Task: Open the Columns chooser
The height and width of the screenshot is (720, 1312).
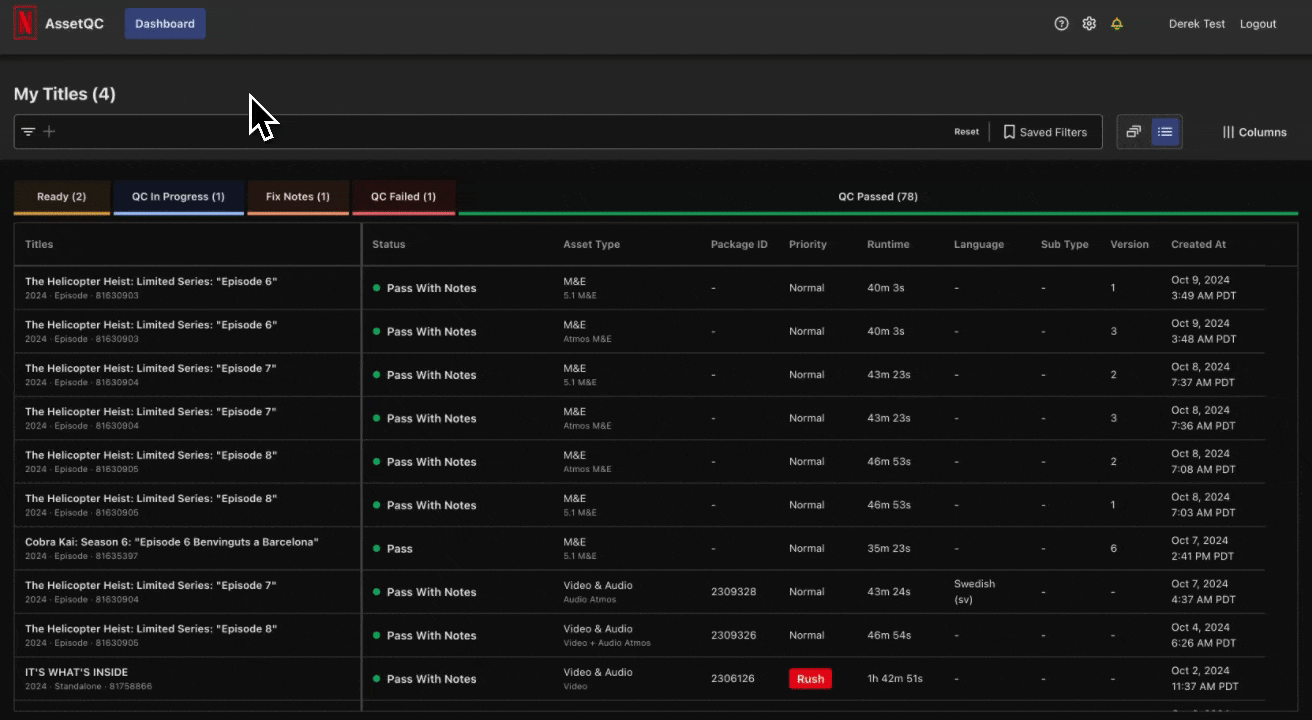Action: pyautogui.click(x=1254, y=132)
